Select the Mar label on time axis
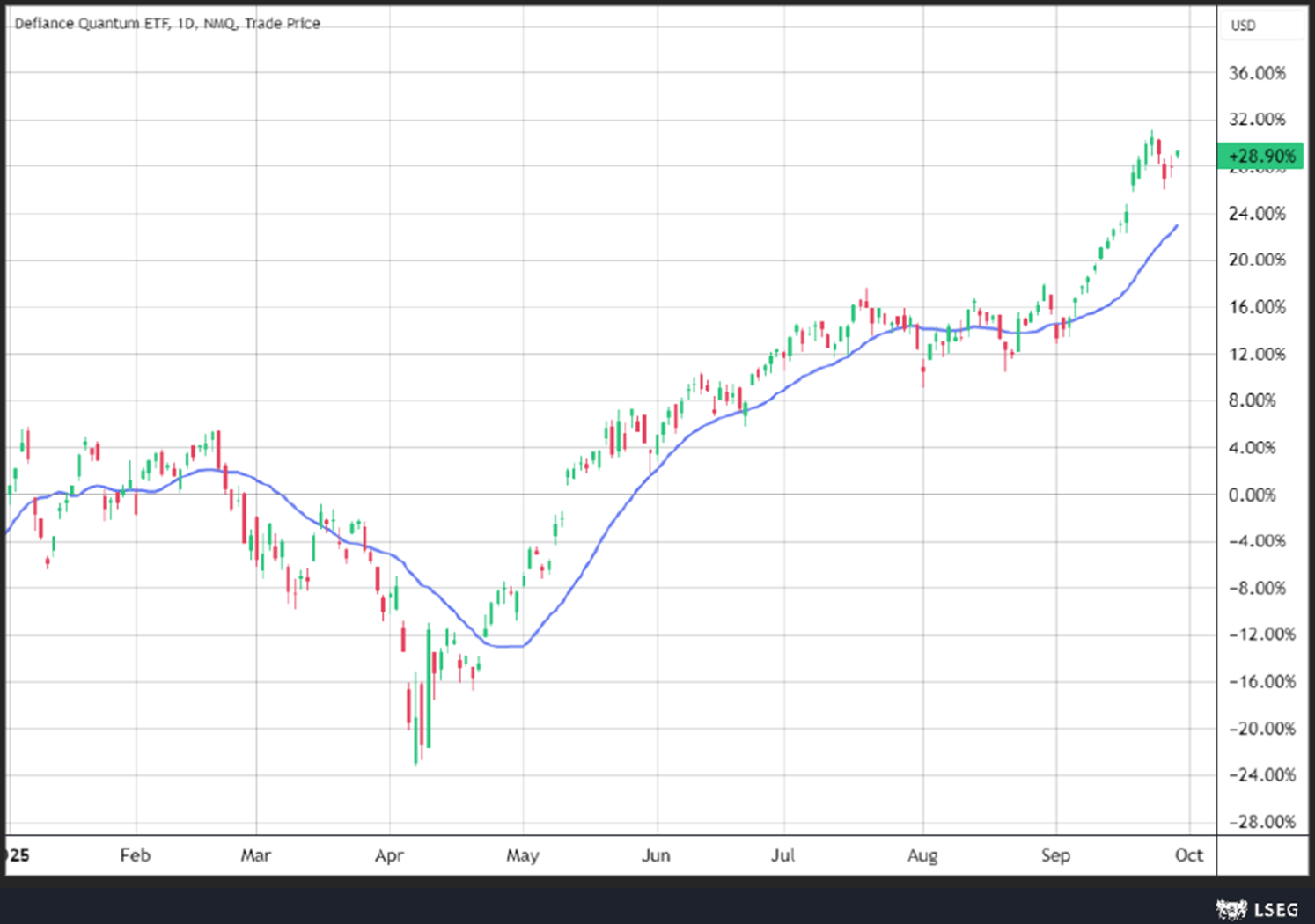1315x924 pixels. point(256,855)
